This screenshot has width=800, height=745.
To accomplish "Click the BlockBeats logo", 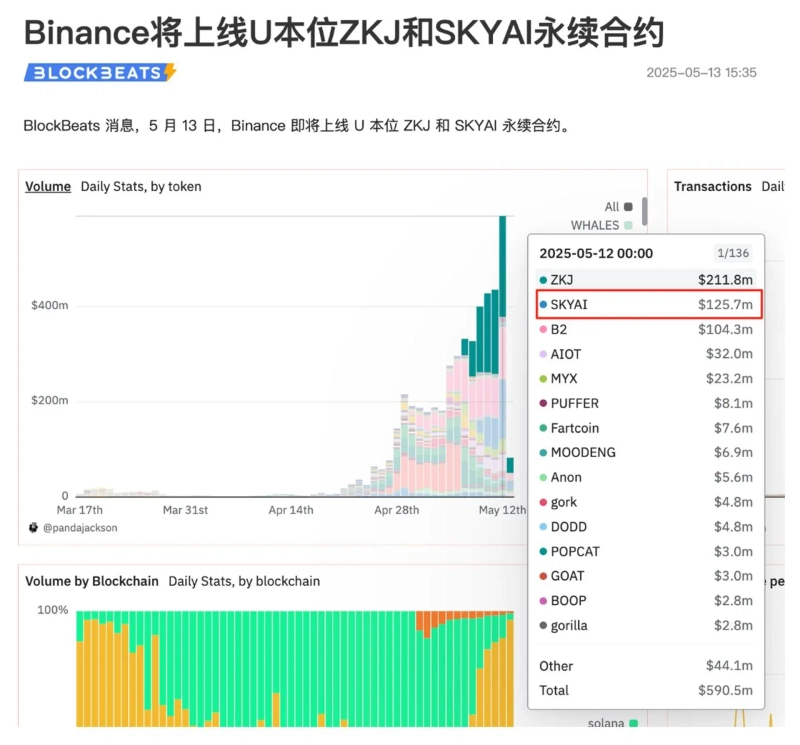I will coord(100,72).
